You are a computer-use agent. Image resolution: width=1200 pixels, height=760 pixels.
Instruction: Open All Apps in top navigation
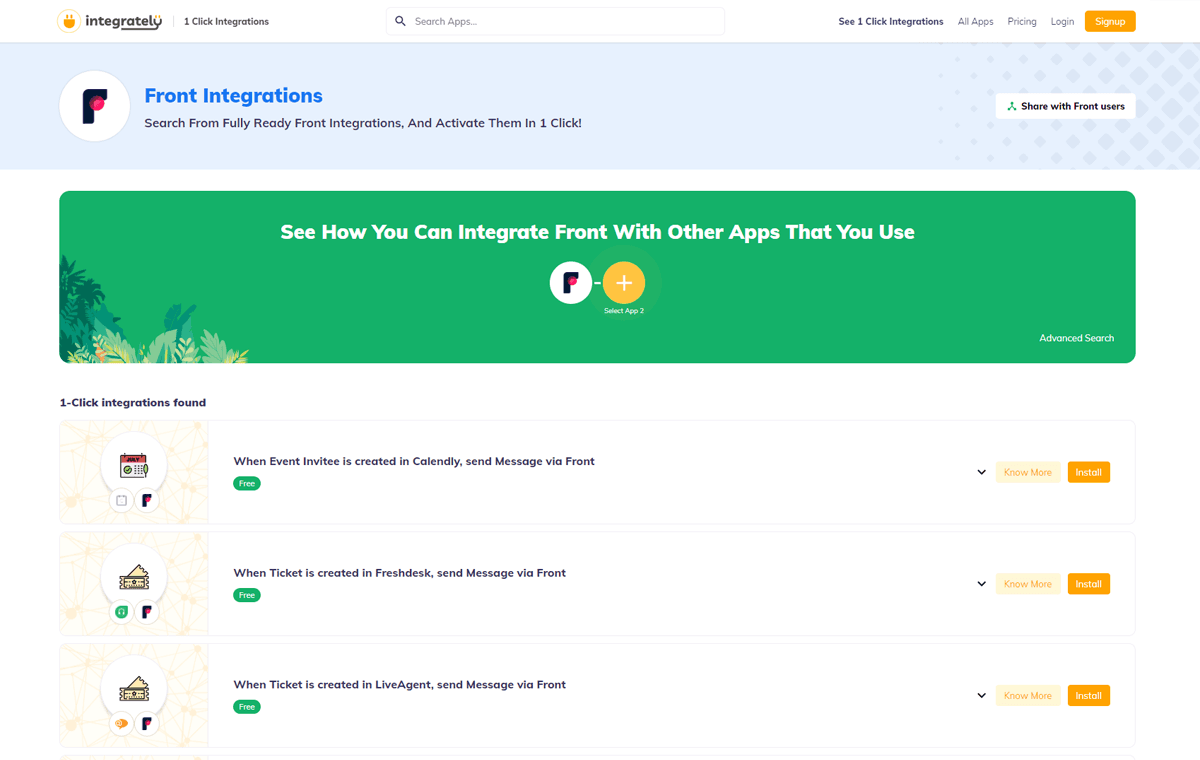(x=976, y=21)
